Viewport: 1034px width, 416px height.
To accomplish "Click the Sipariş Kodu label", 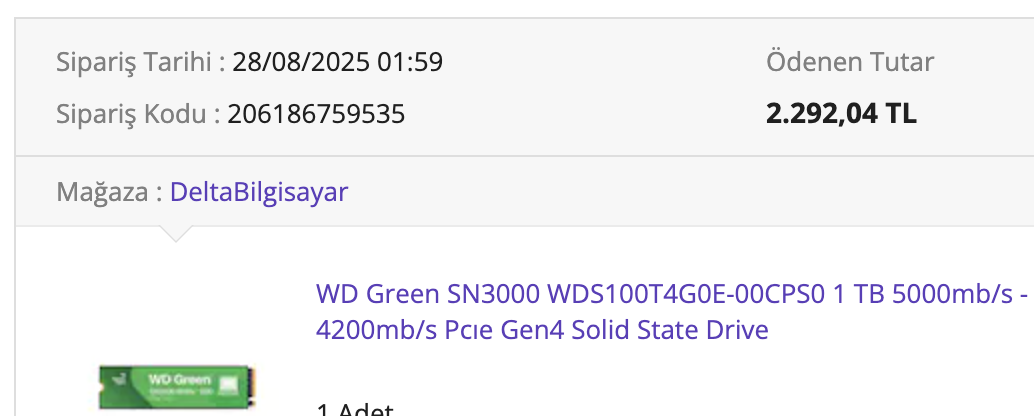I will (x=138, y=114).
